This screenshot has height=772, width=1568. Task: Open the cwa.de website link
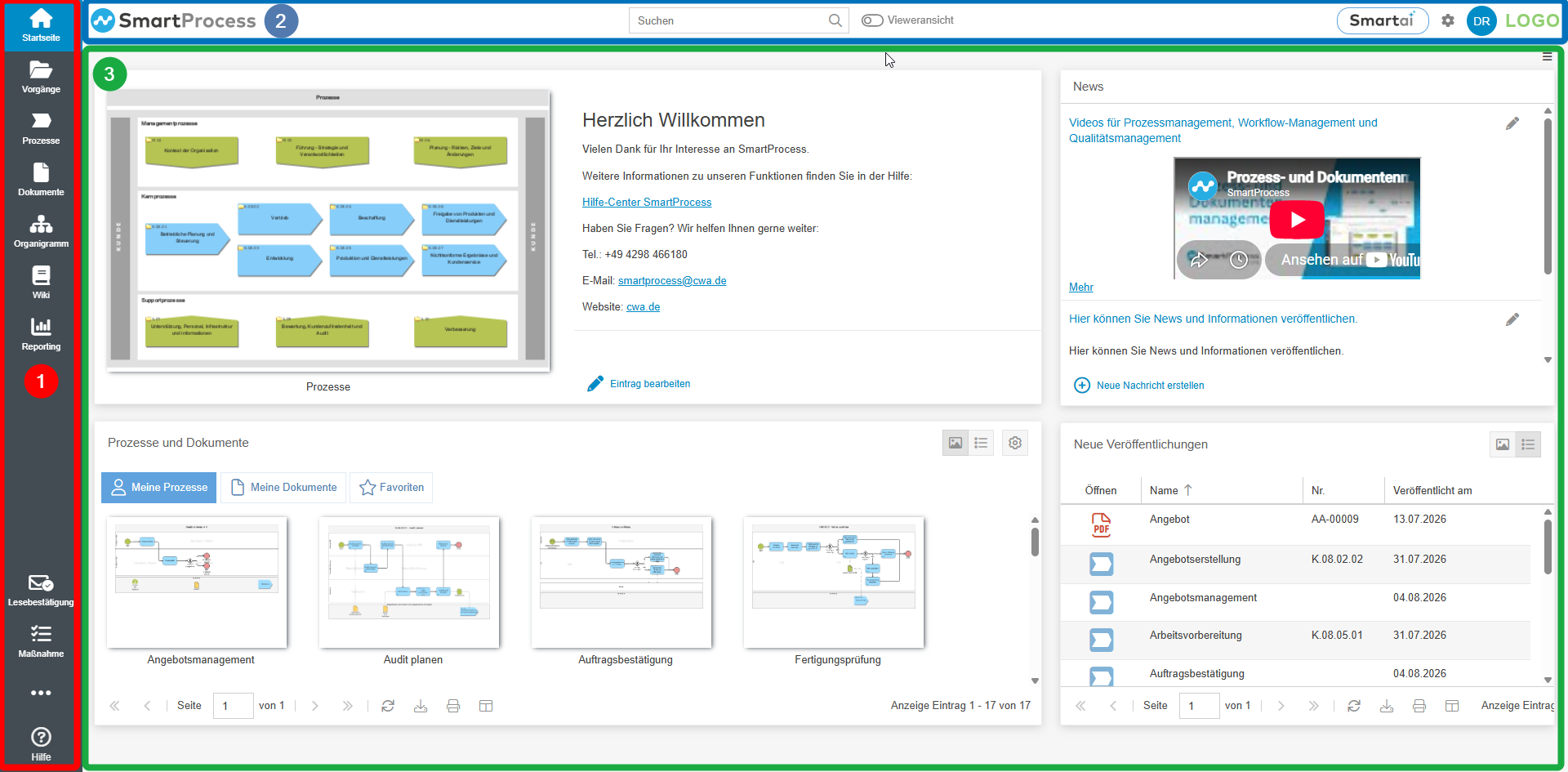tap(644, 306)
